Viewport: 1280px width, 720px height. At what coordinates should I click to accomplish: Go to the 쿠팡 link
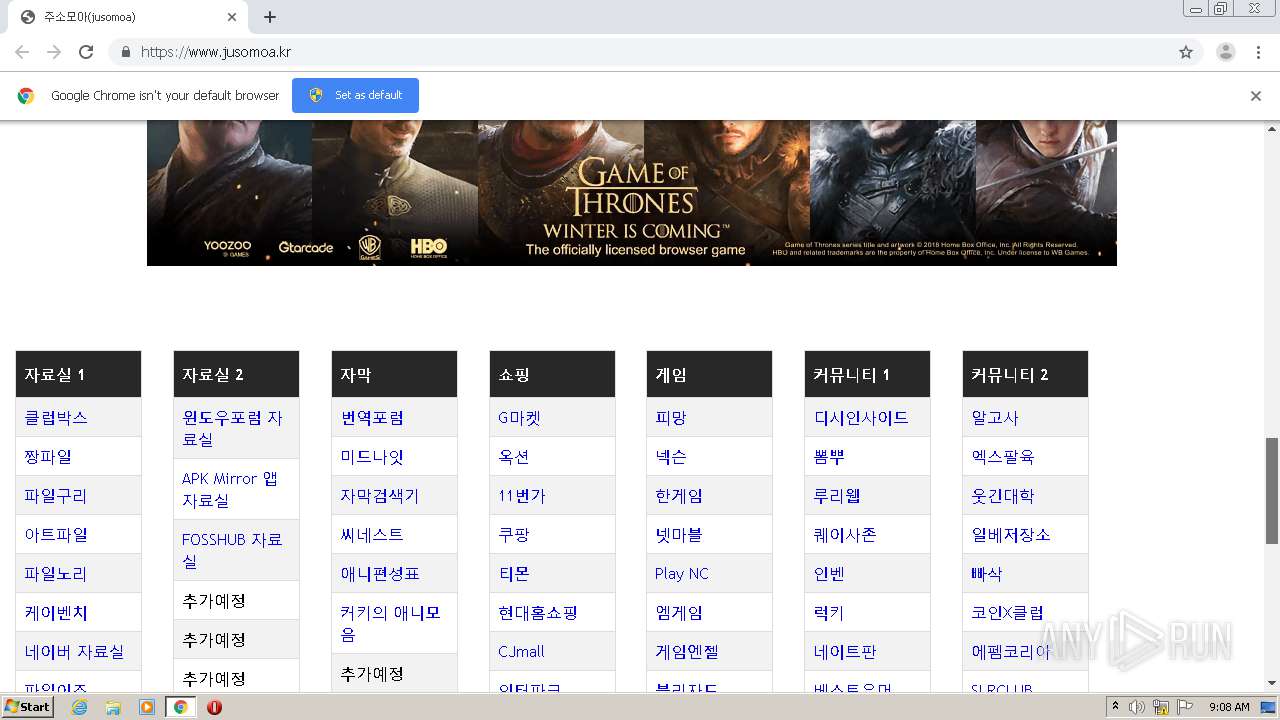pyautogui.click(x=514, y=535)
